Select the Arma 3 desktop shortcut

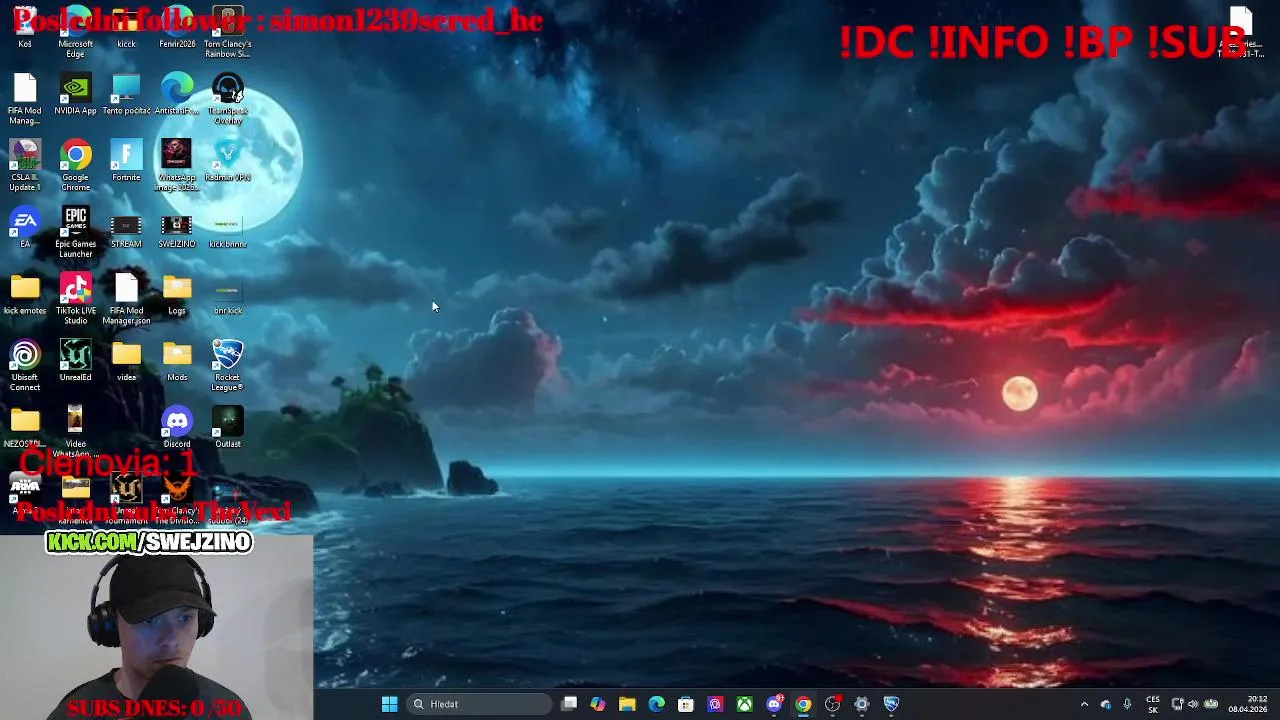25,495
